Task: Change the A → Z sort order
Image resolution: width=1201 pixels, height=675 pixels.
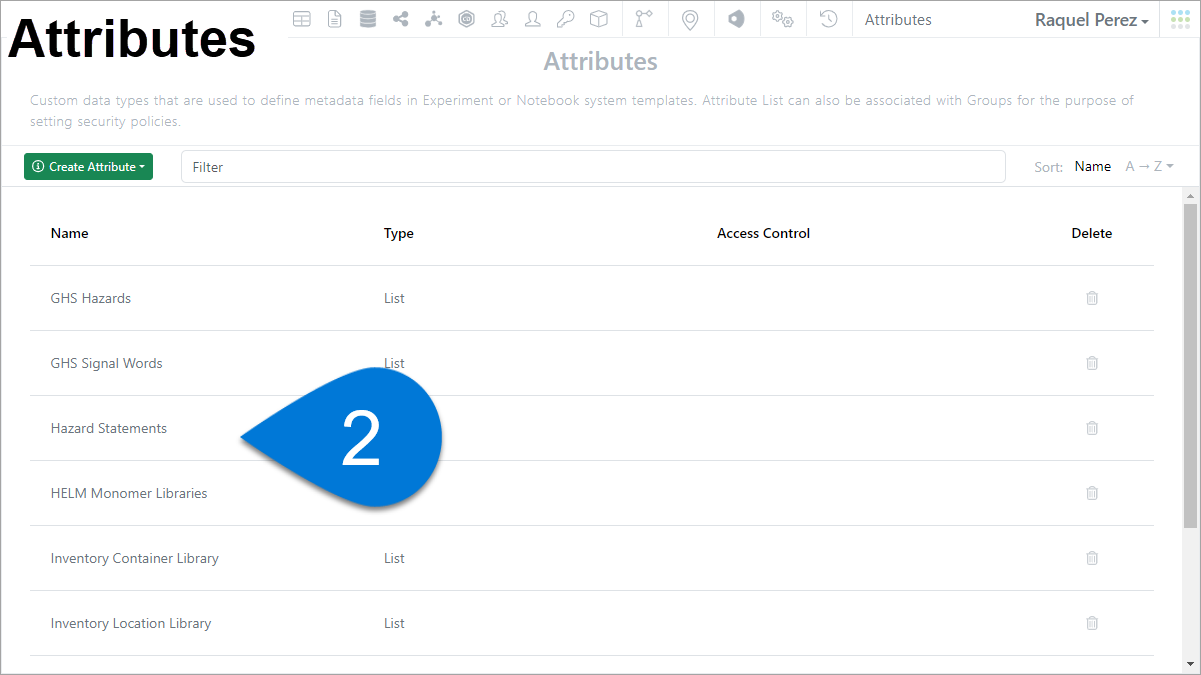Action: click(1149, 167)
